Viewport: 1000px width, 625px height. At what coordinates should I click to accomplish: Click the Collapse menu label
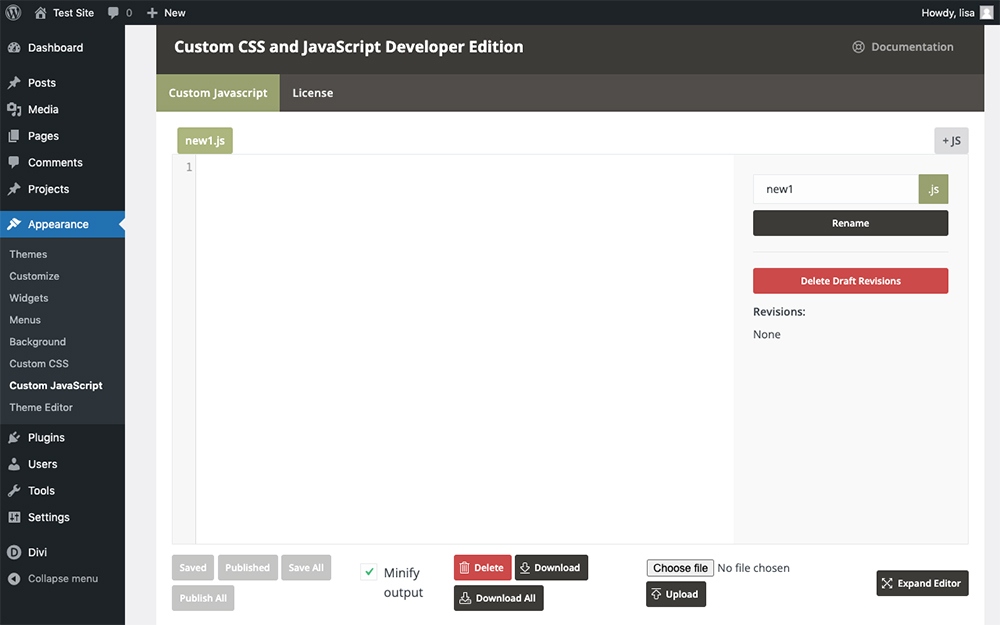click(62, 578)
